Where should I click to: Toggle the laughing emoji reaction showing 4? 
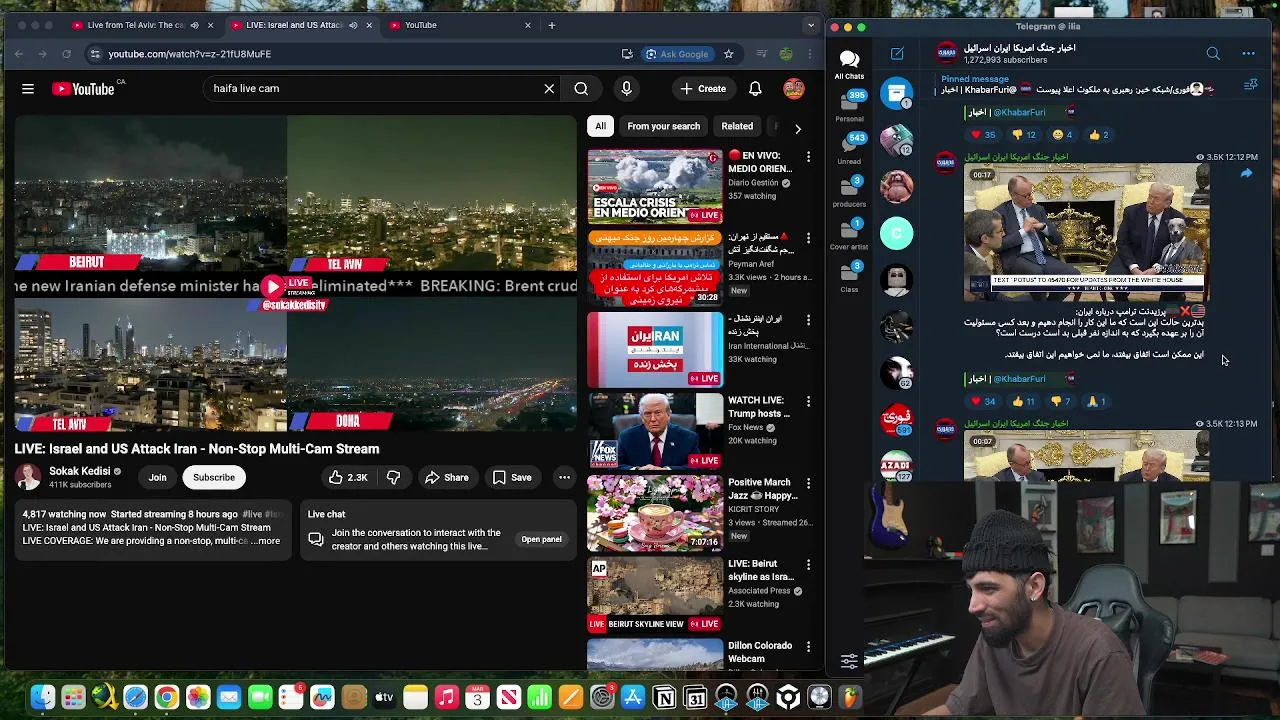(x=1062, y=135)
